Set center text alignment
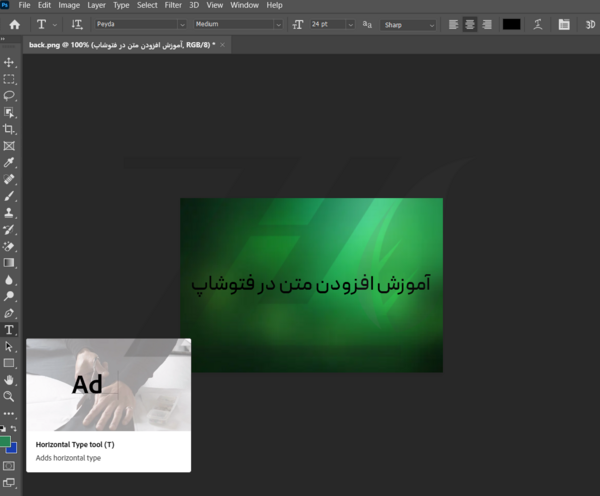 [x=470, y=24]
